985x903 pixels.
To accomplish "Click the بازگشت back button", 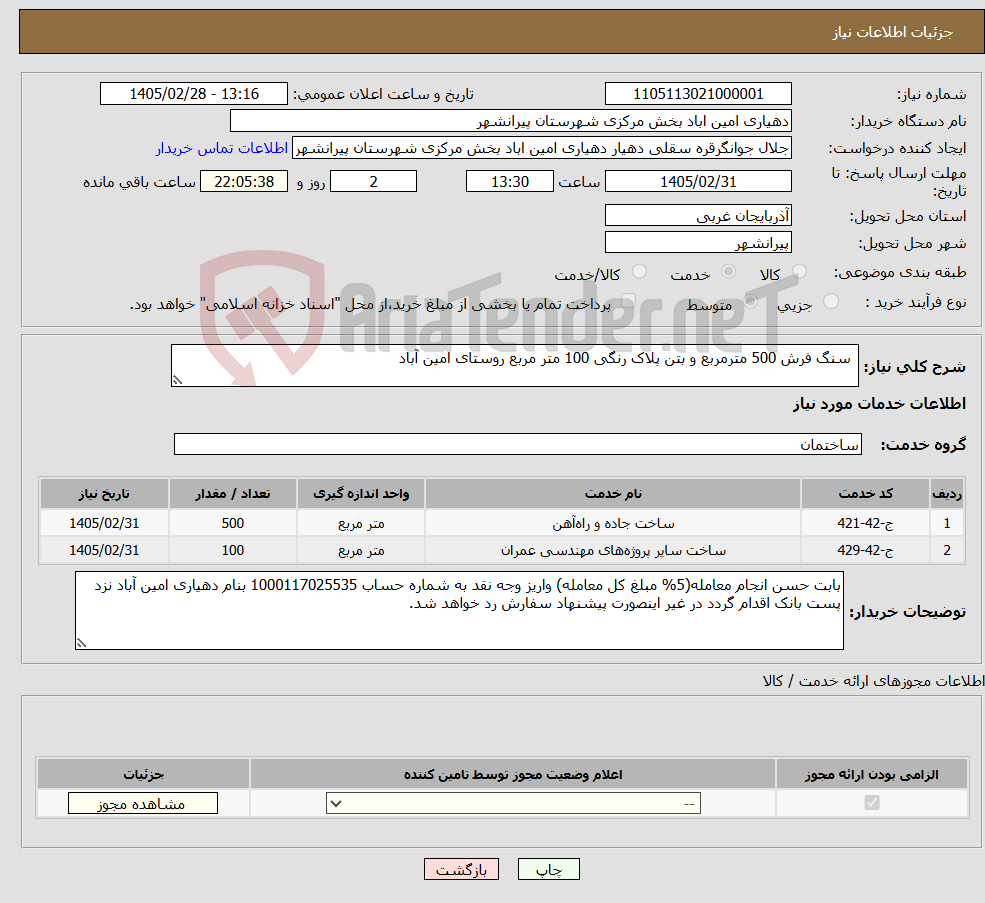I will (461, 869).
